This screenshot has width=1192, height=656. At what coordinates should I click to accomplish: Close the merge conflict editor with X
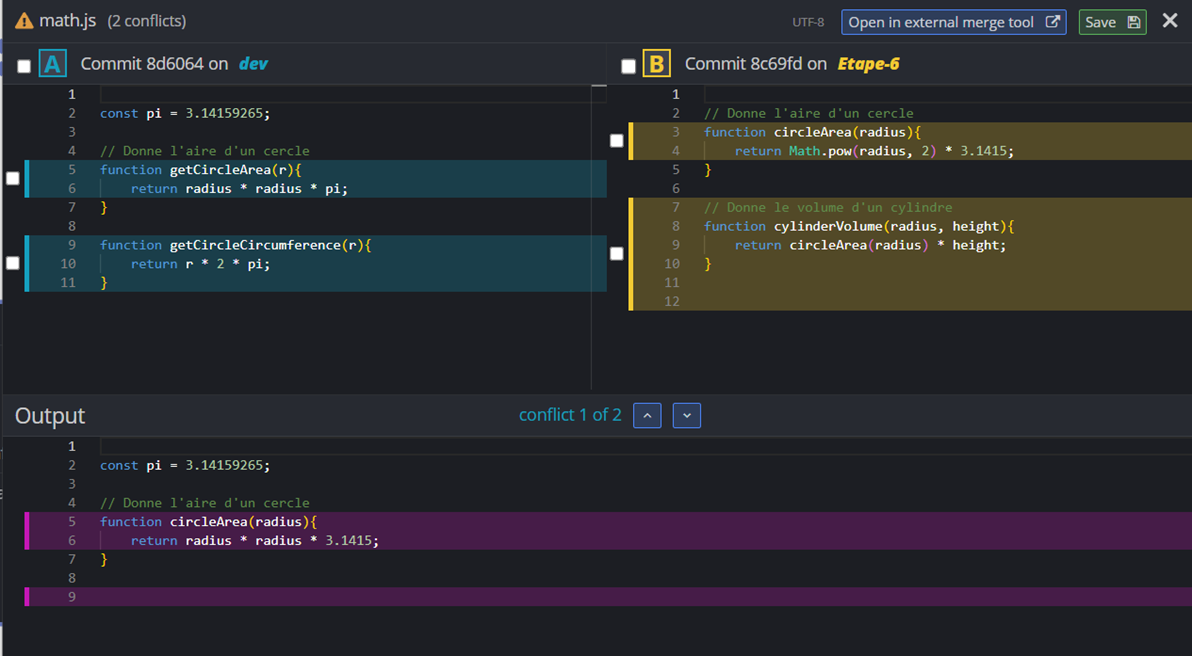click(x=1170, y=21)
